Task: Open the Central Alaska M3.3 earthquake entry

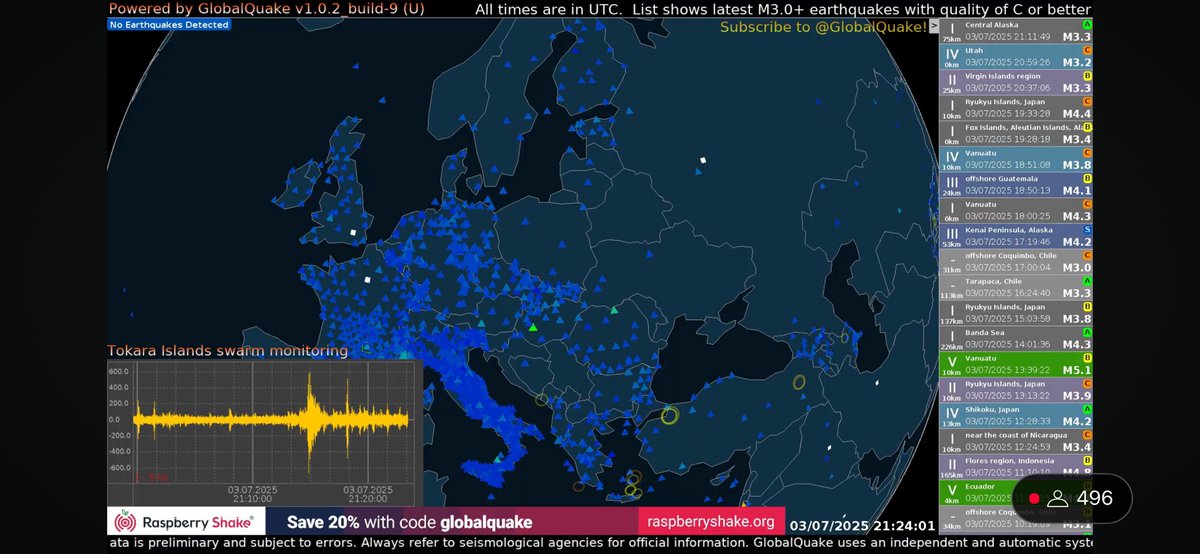Action: click(1016, 29)
